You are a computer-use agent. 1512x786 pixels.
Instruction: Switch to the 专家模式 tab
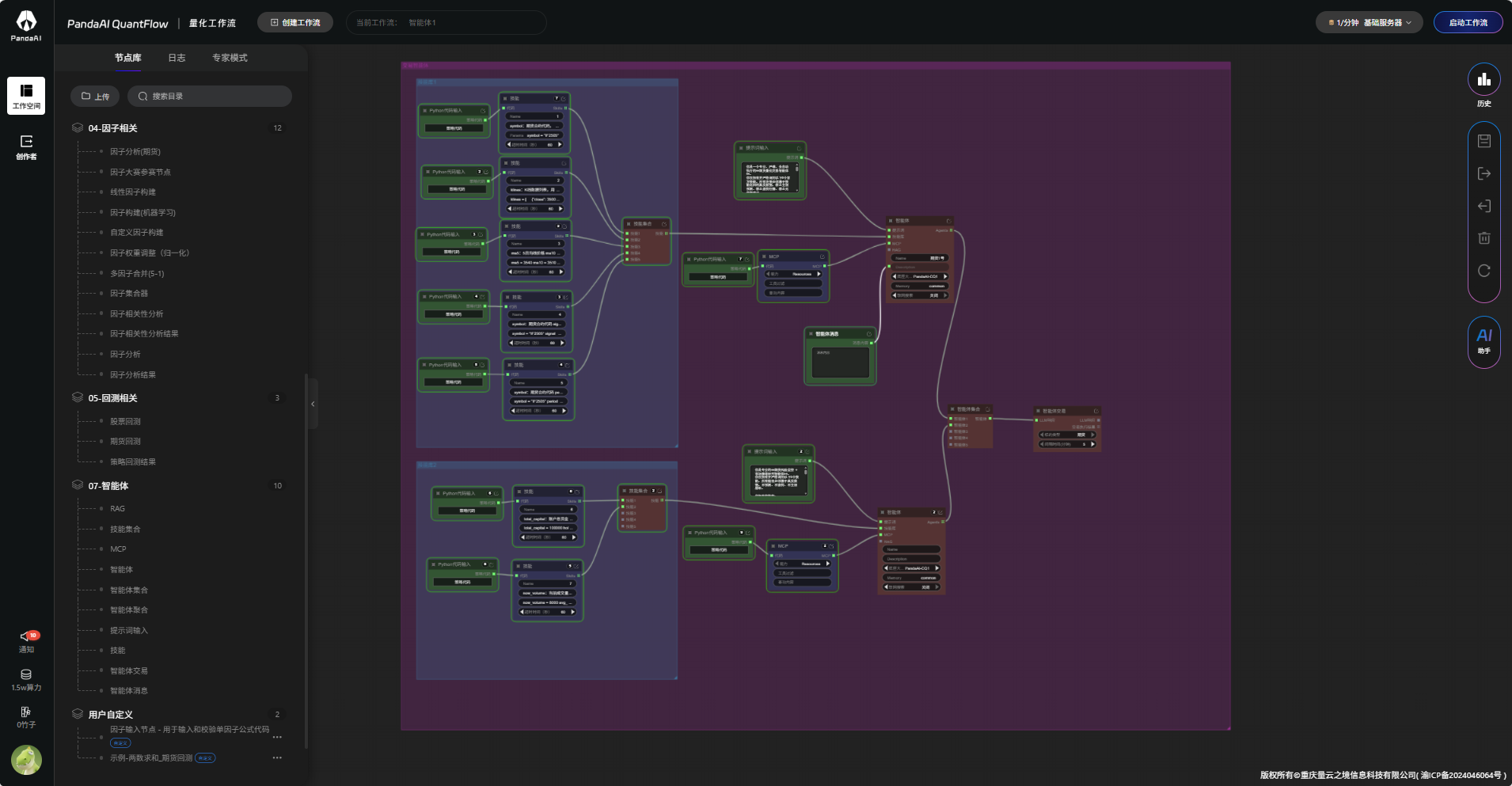(x=230, y=58)
